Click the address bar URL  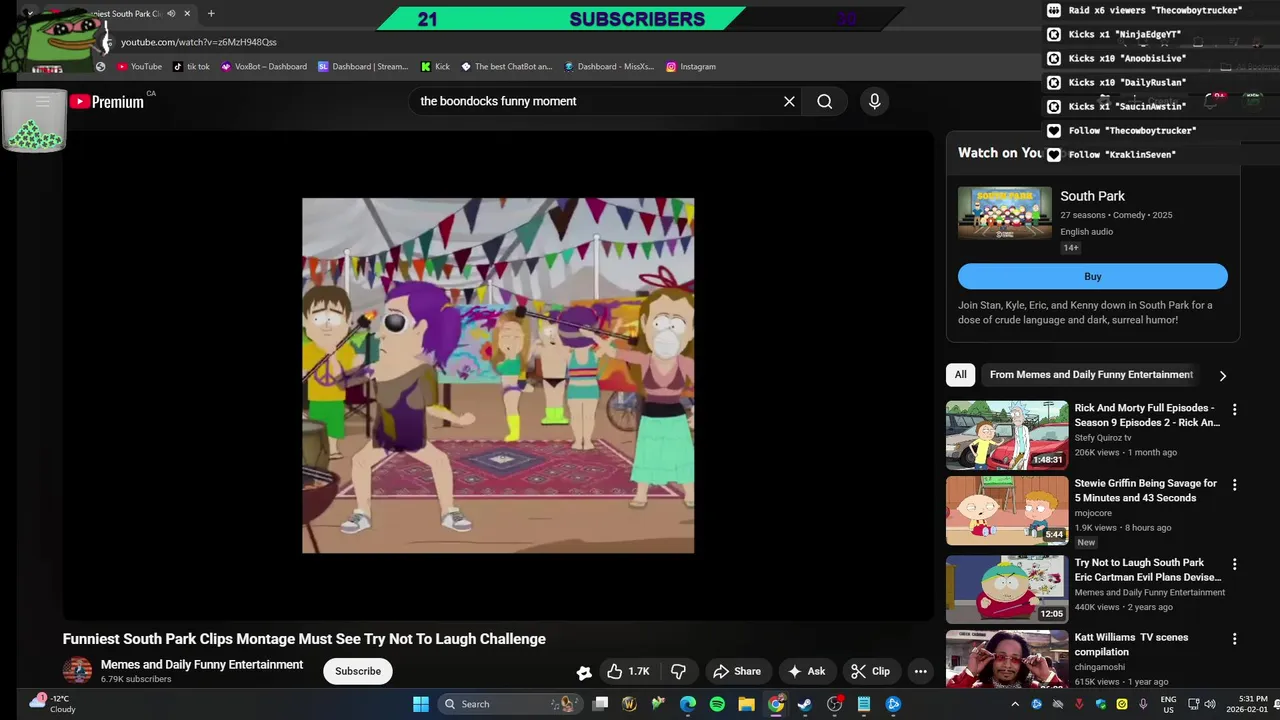coord(199,42)
